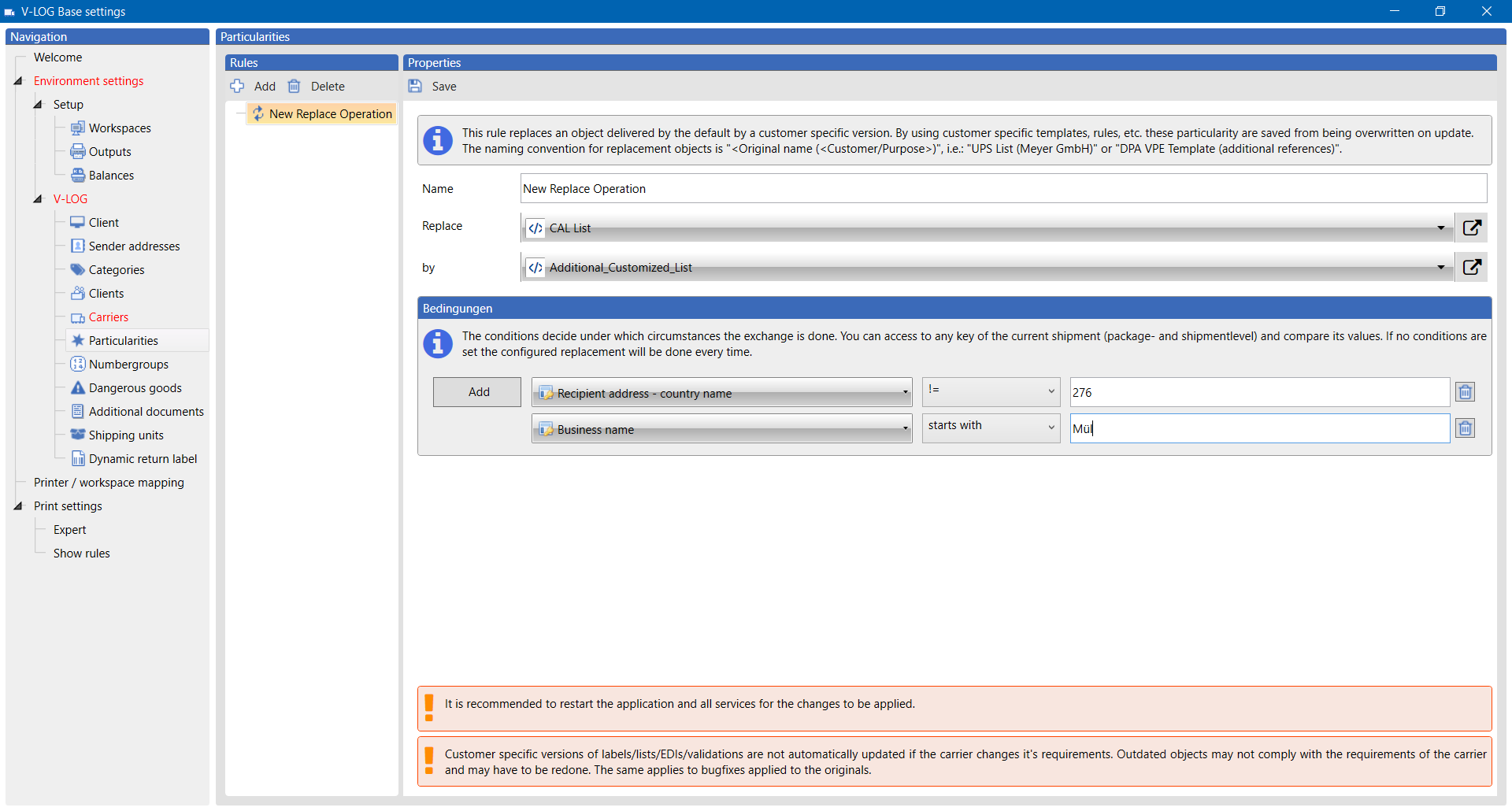Screen dimensions: 1512x811
Task: Click the condition value field containing 276
Action: pos(1259,392)
